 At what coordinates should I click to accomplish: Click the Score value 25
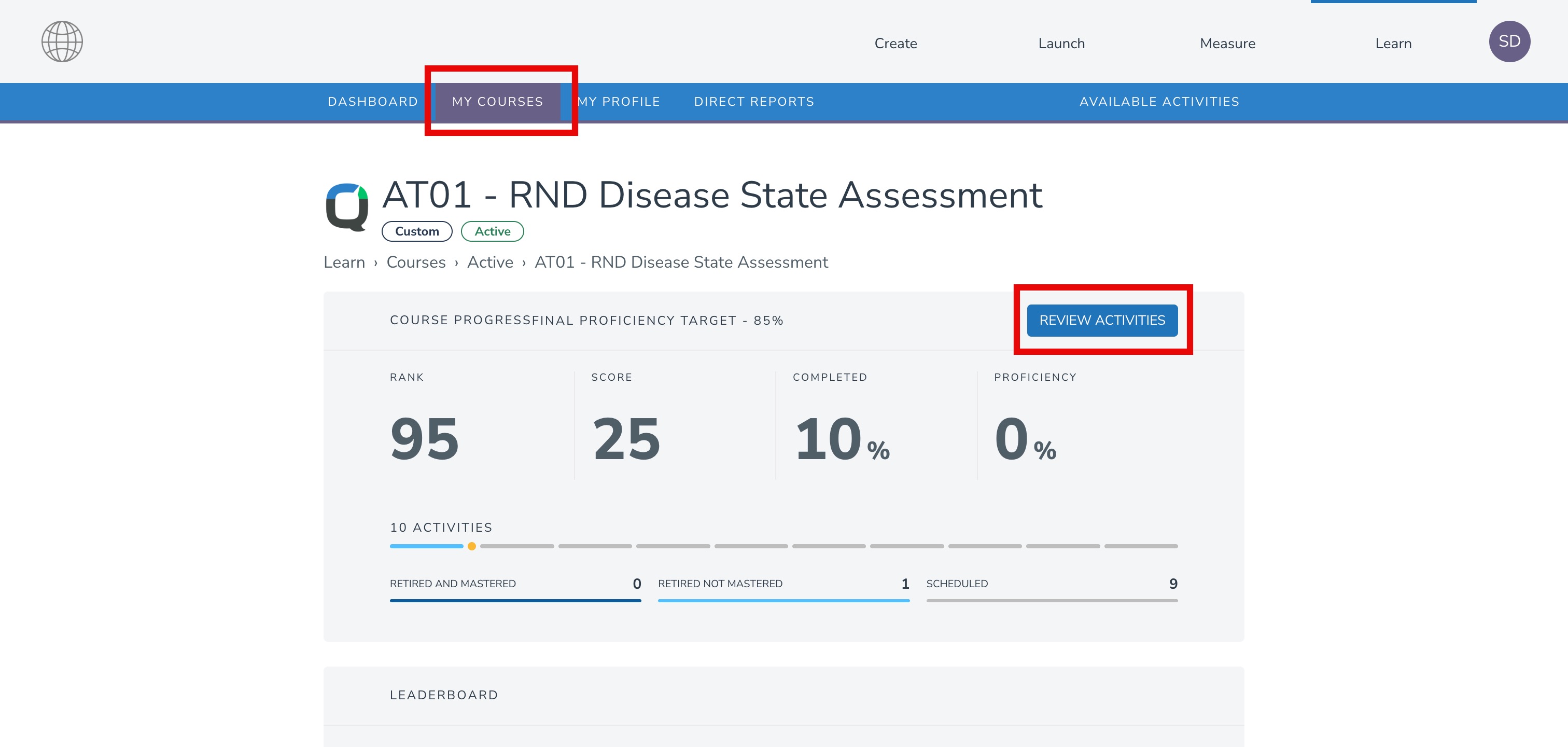626,439
